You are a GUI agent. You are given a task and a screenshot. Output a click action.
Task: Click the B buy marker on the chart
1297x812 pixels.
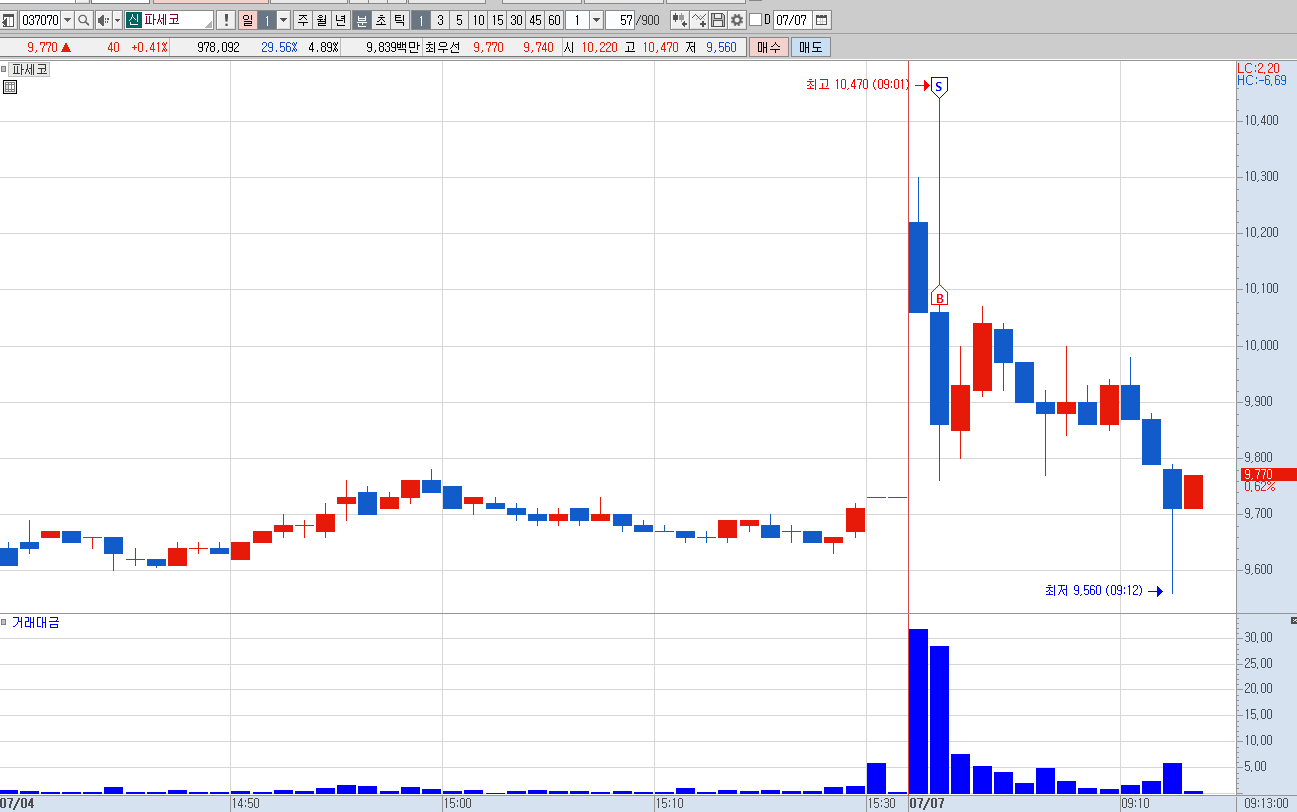[x=939, y=297]
